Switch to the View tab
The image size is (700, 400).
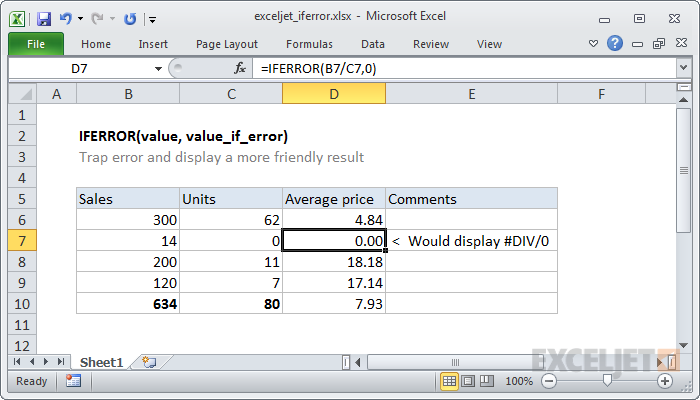click(x=489, y=44)
